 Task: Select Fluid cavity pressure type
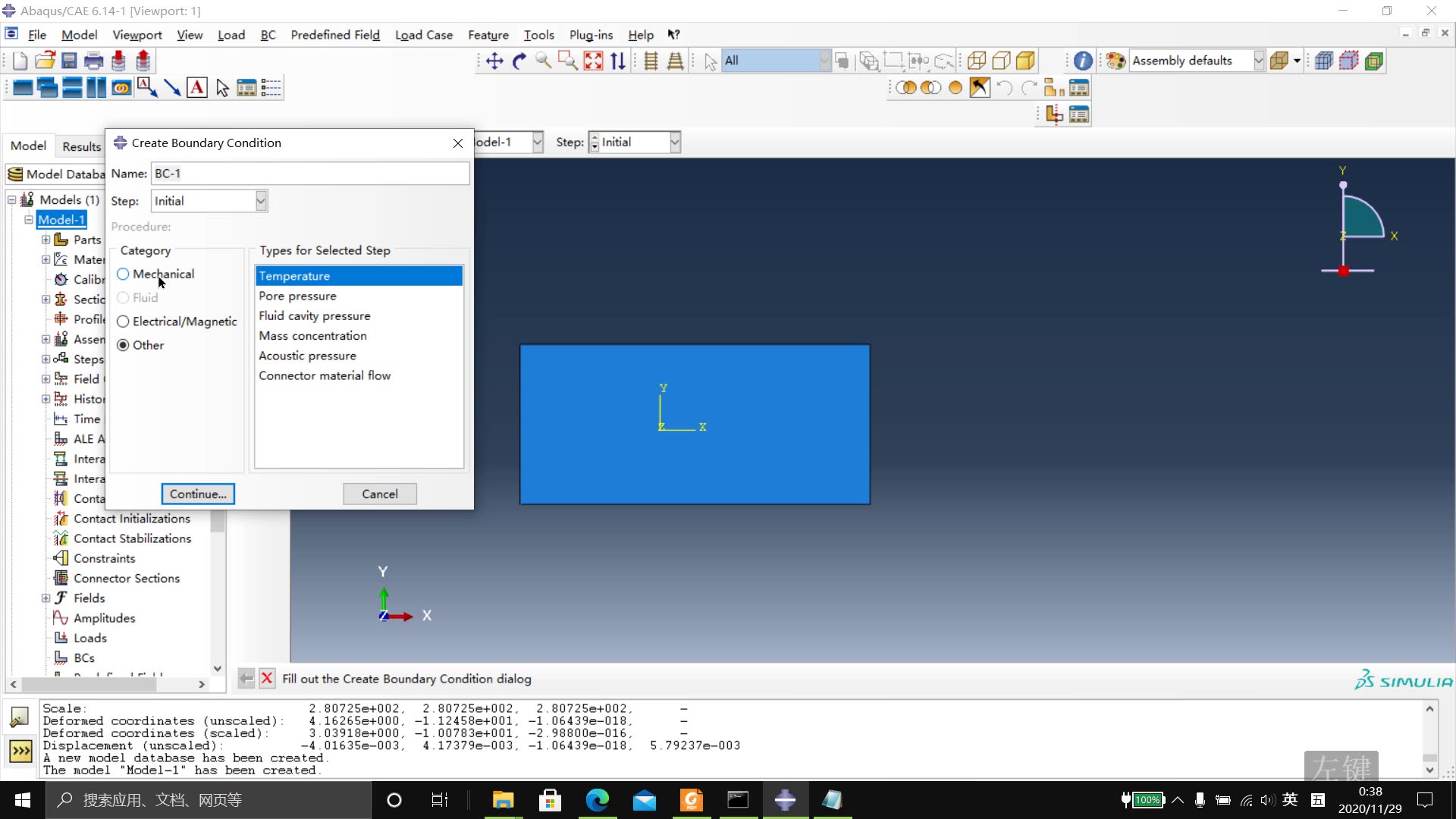[359, 315]
